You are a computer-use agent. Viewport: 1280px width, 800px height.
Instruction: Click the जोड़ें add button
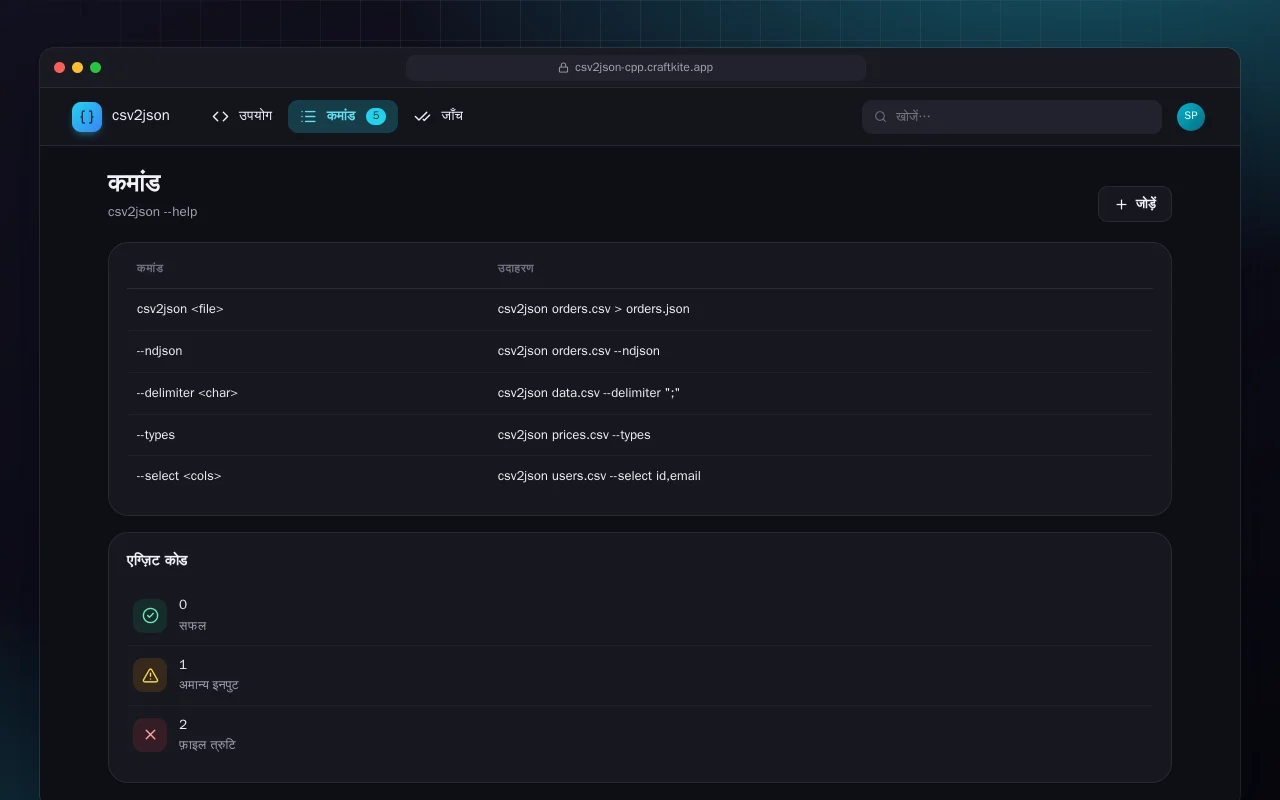(1135, 204)
